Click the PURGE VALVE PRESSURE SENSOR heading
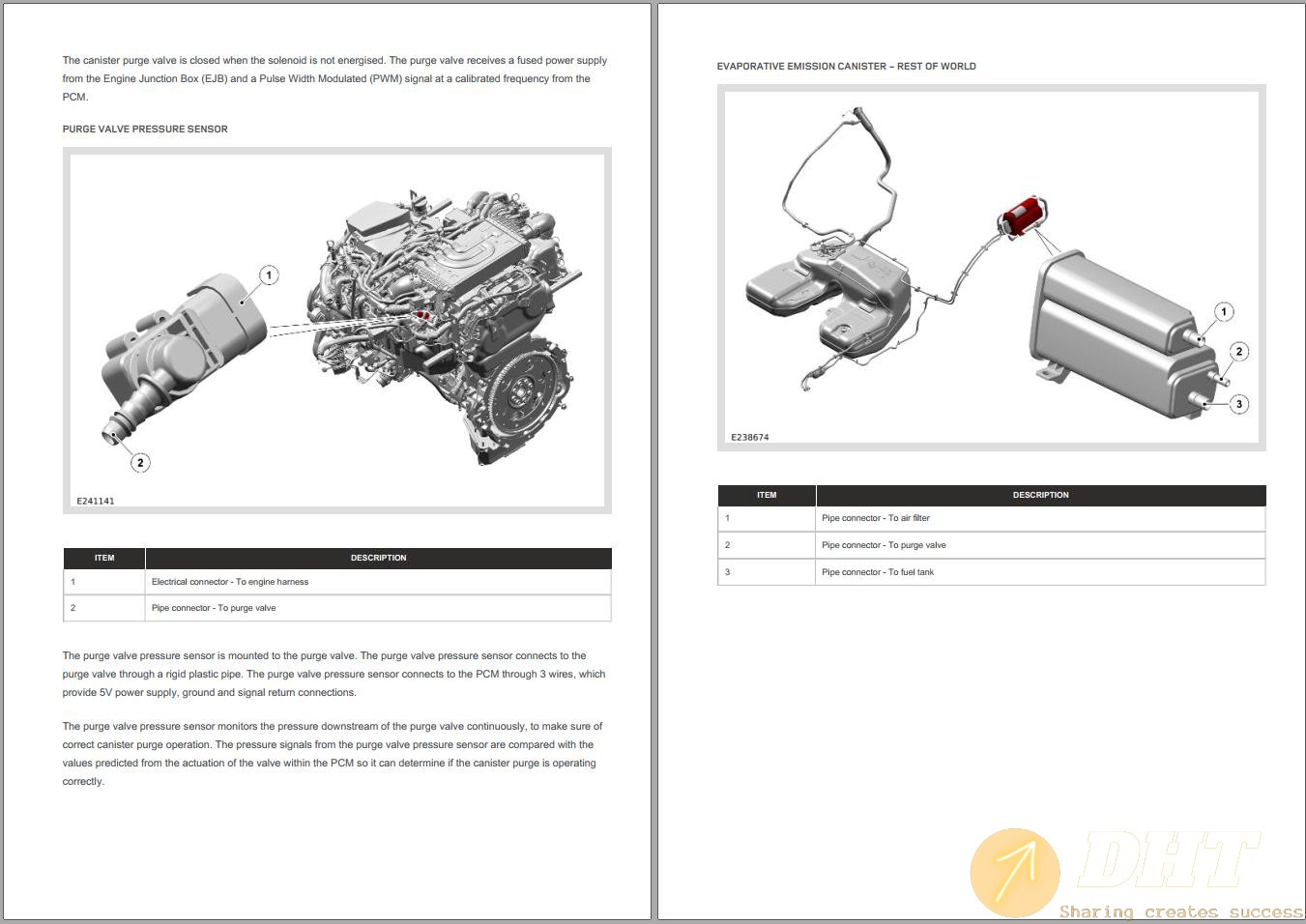This screenshot has width=1306, height=924. pyautogui.click(x=145, y=129)
